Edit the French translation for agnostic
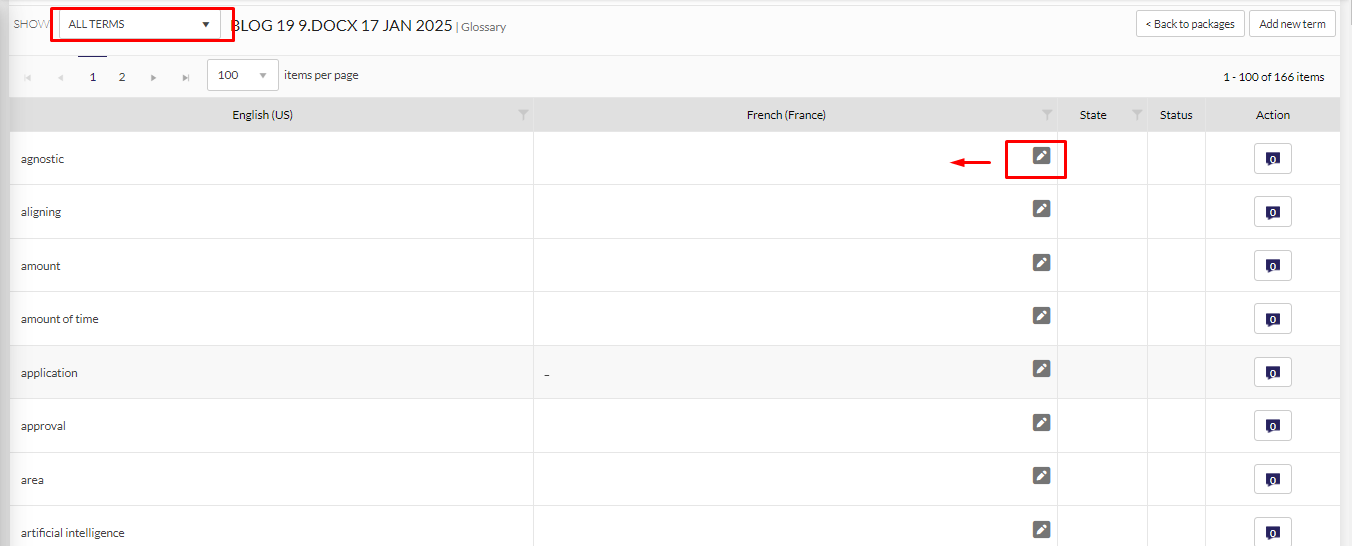This screenshot has height=546, width=1352. tap(1041, 155)
